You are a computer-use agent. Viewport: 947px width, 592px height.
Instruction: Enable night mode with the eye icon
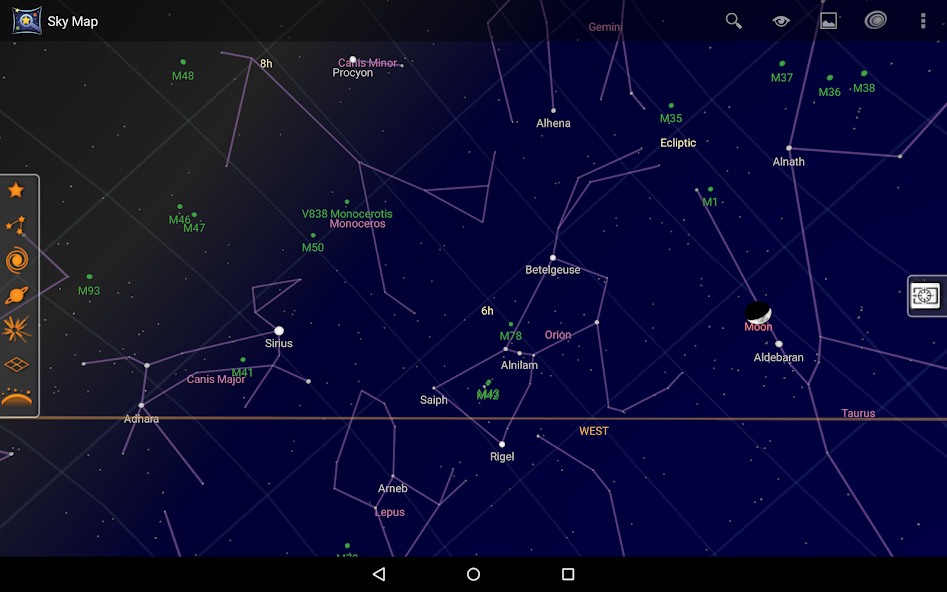(x=781, y=21)
